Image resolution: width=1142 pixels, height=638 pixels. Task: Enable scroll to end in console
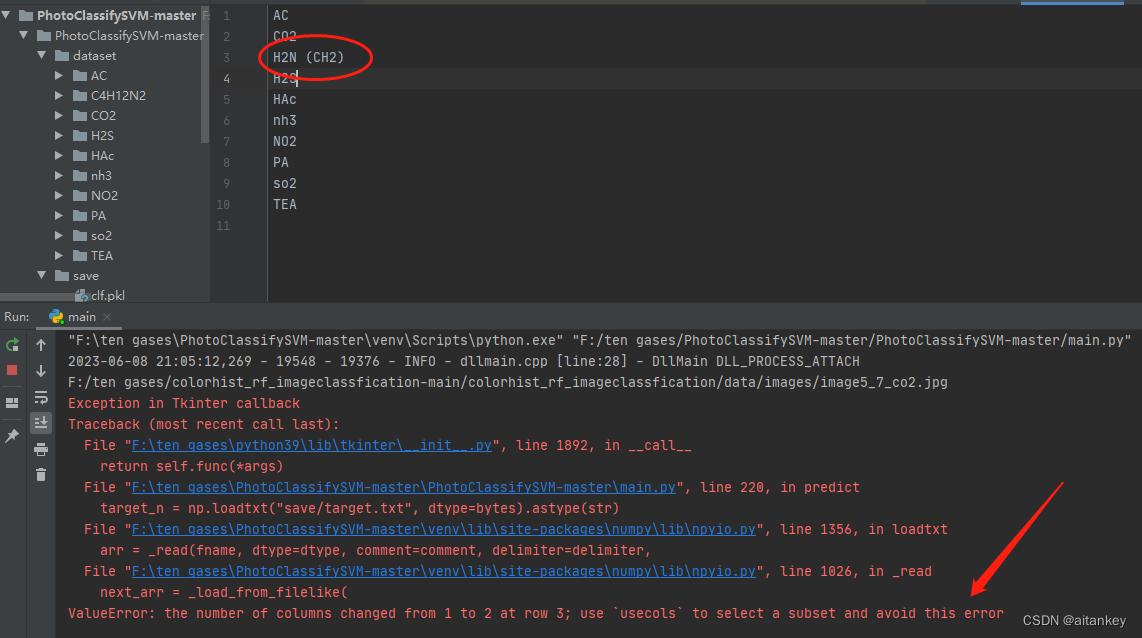(40, 421)
